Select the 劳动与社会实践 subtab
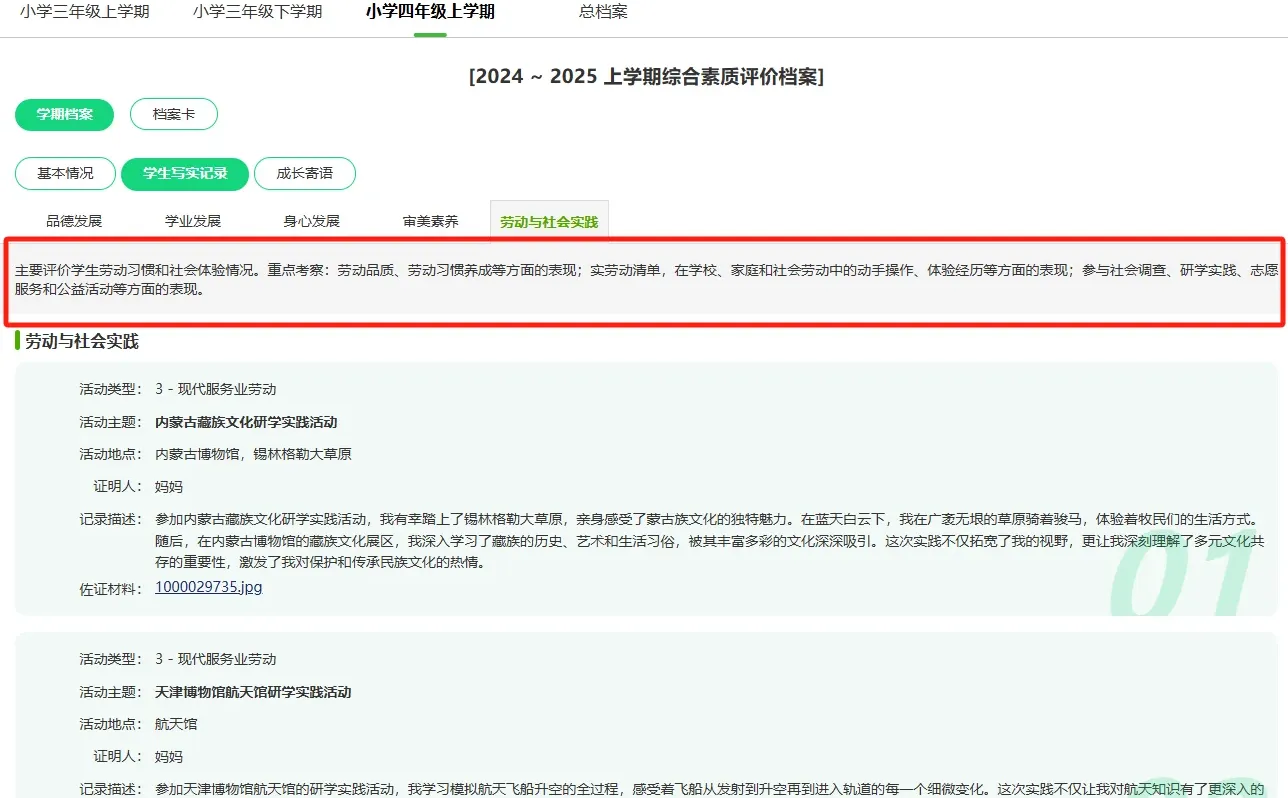 pyautogui.click(x=549, y=220)
